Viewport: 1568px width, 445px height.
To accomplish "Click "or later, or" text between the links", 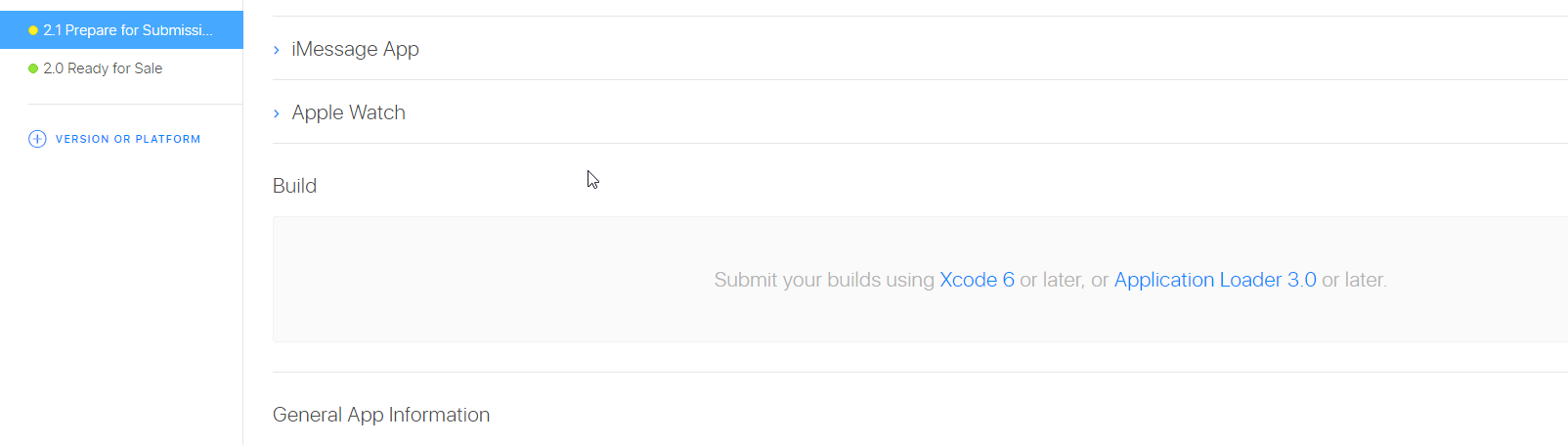I will [x=1064, y=280].
